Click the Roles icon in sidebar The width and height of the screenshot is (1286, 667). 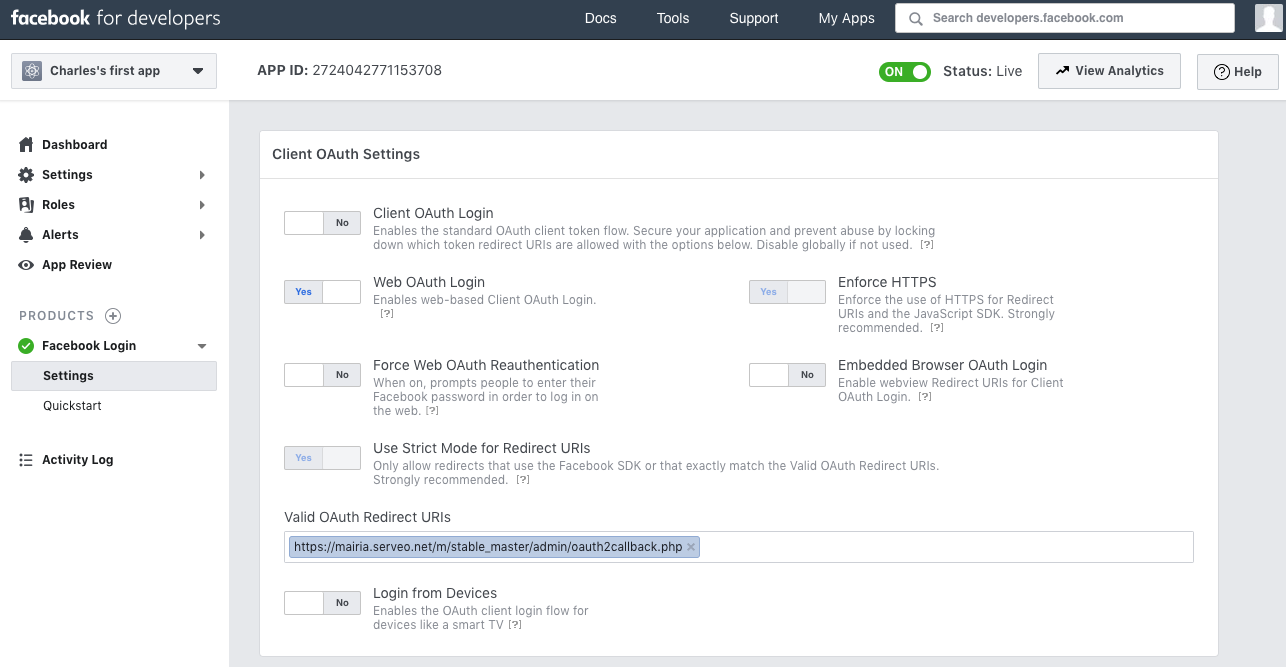(26, 205)
